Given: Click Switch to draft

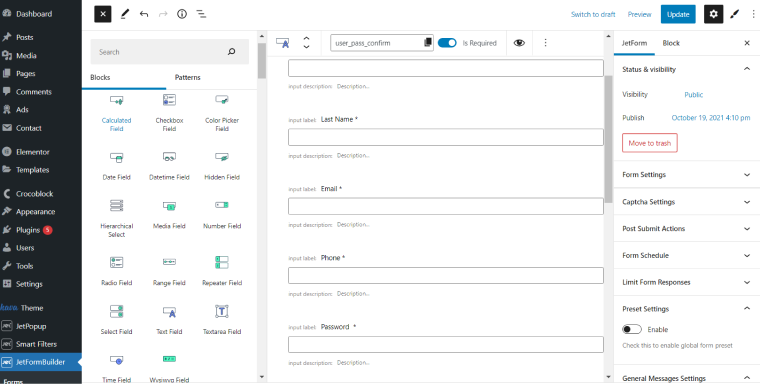Looking at the screenshot, I should pyautogui.click(x=593, y=15).
